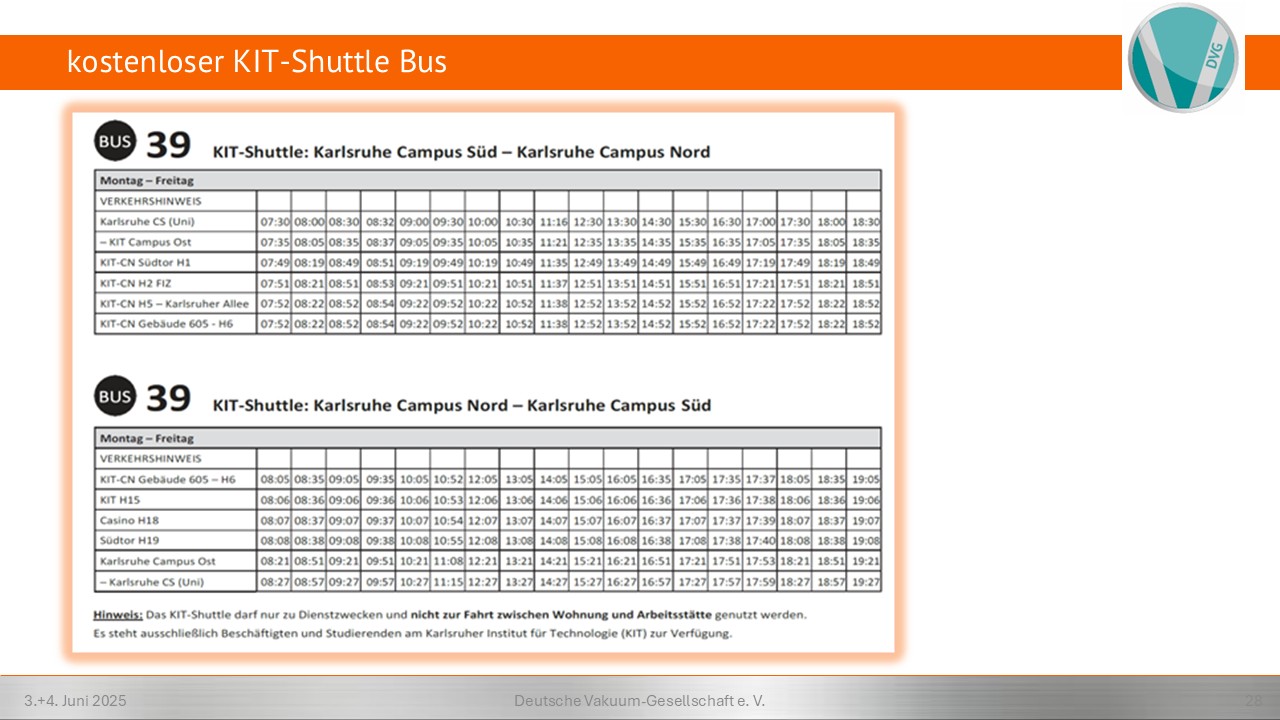Select the 'KIT-CN Südtor H1' row label
The width and height of the screenshot is (1280, 720).
coord(145,262)
